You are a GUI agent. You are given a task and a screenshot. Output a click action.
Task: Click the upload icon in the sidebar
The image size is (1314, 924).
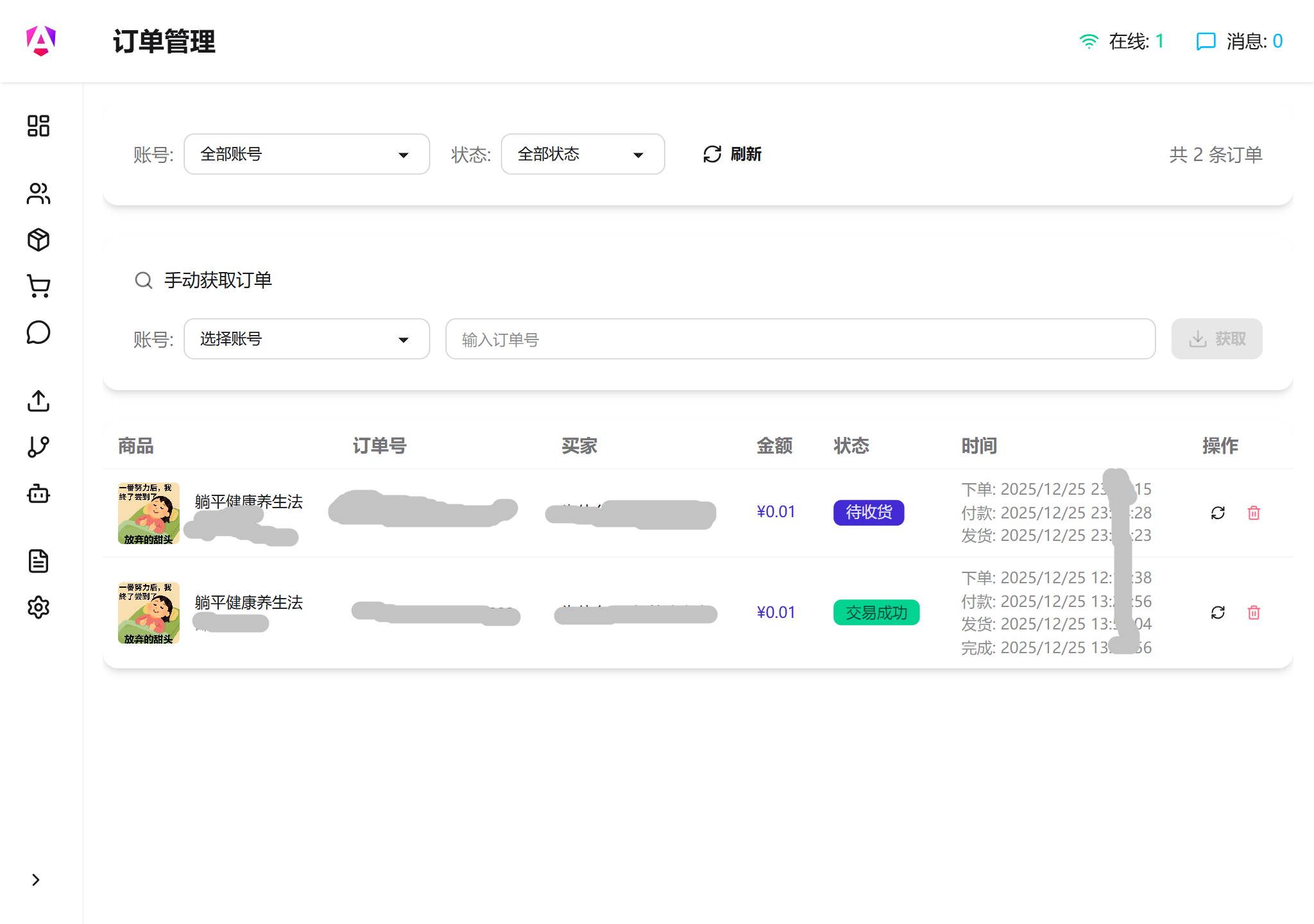38,401
